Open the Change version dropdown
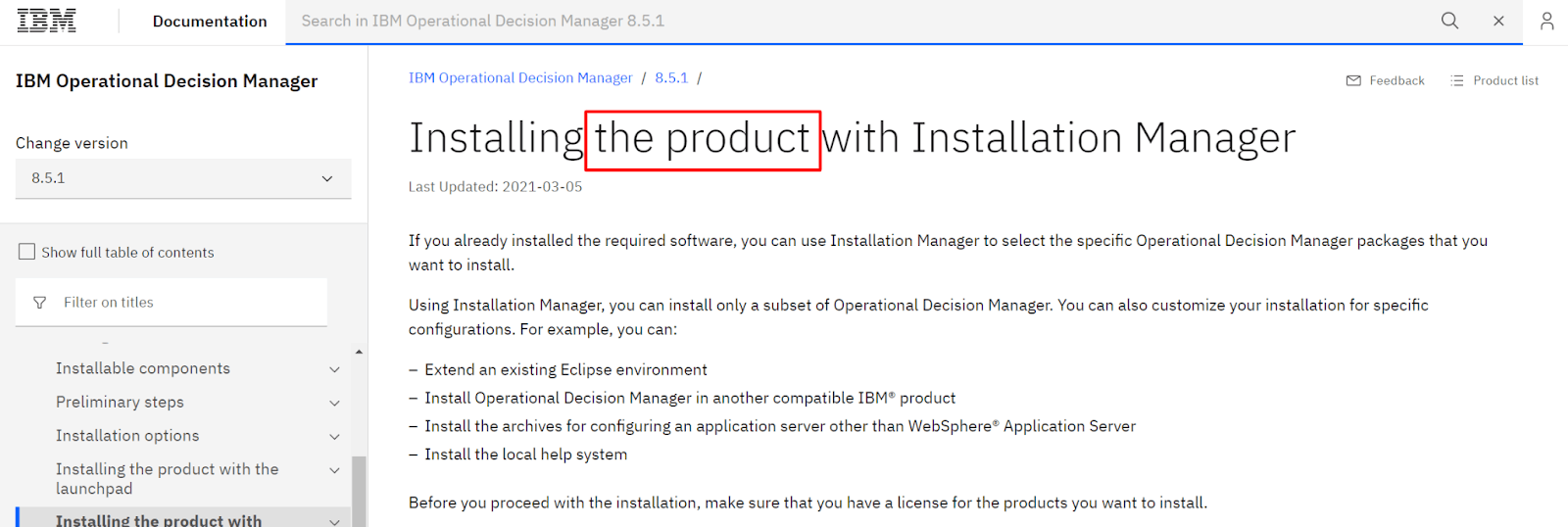The height and width of the screenshot is (527, 1568). [x=183, y=178]
